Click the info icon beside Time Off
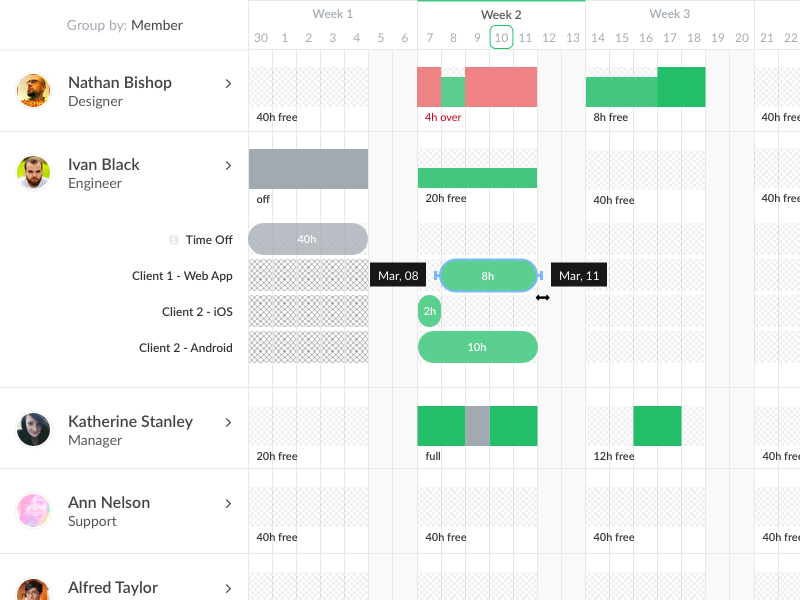Viewport: 800px width, 600px height. click(174, 240)
